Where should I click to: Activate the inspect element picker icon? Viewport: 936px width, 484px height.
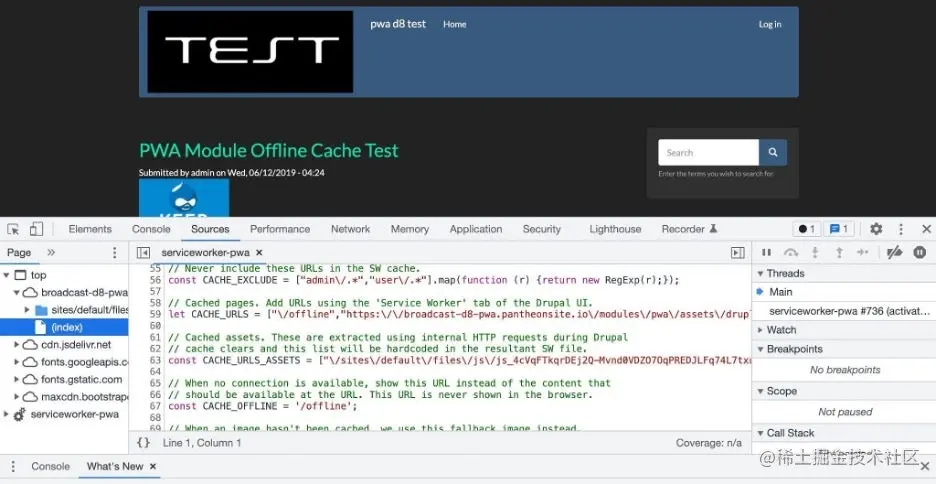point(13,229)
